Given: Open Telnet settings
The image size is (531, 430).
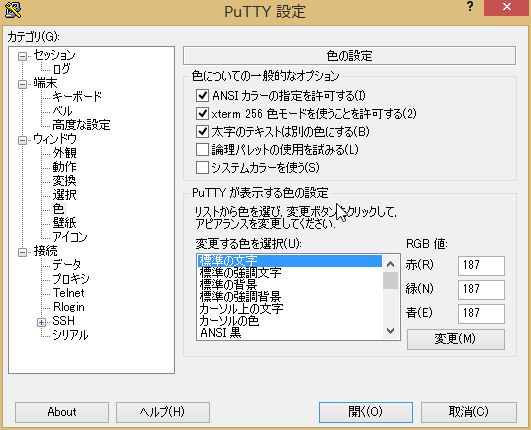Looking at the screenshot, I should tap(69, 293).
